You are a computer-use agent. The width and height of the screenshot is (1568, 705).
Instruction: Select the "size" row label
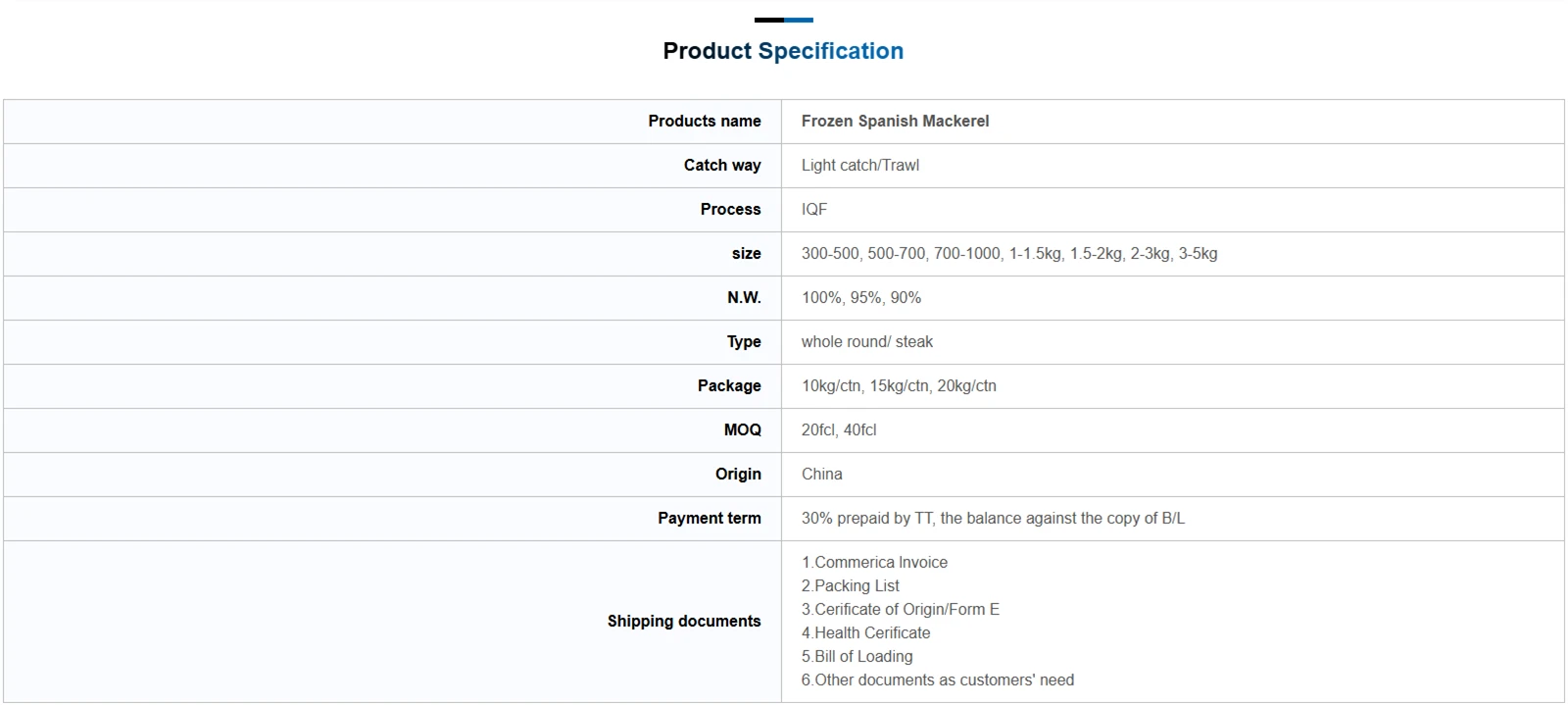pos(746,253)
